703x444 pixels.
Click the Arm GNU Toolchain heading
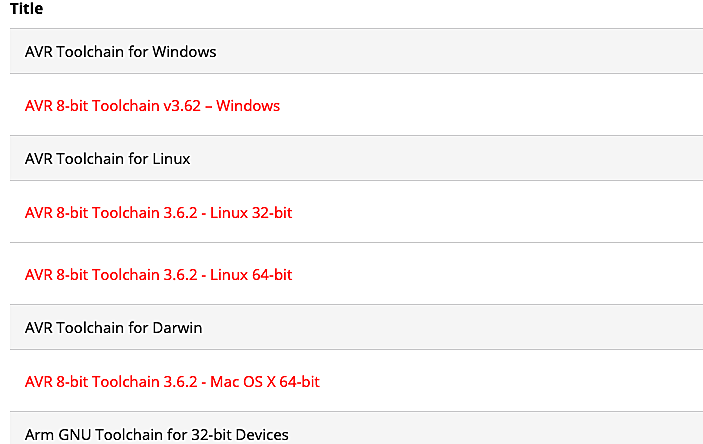pos(156,435)
